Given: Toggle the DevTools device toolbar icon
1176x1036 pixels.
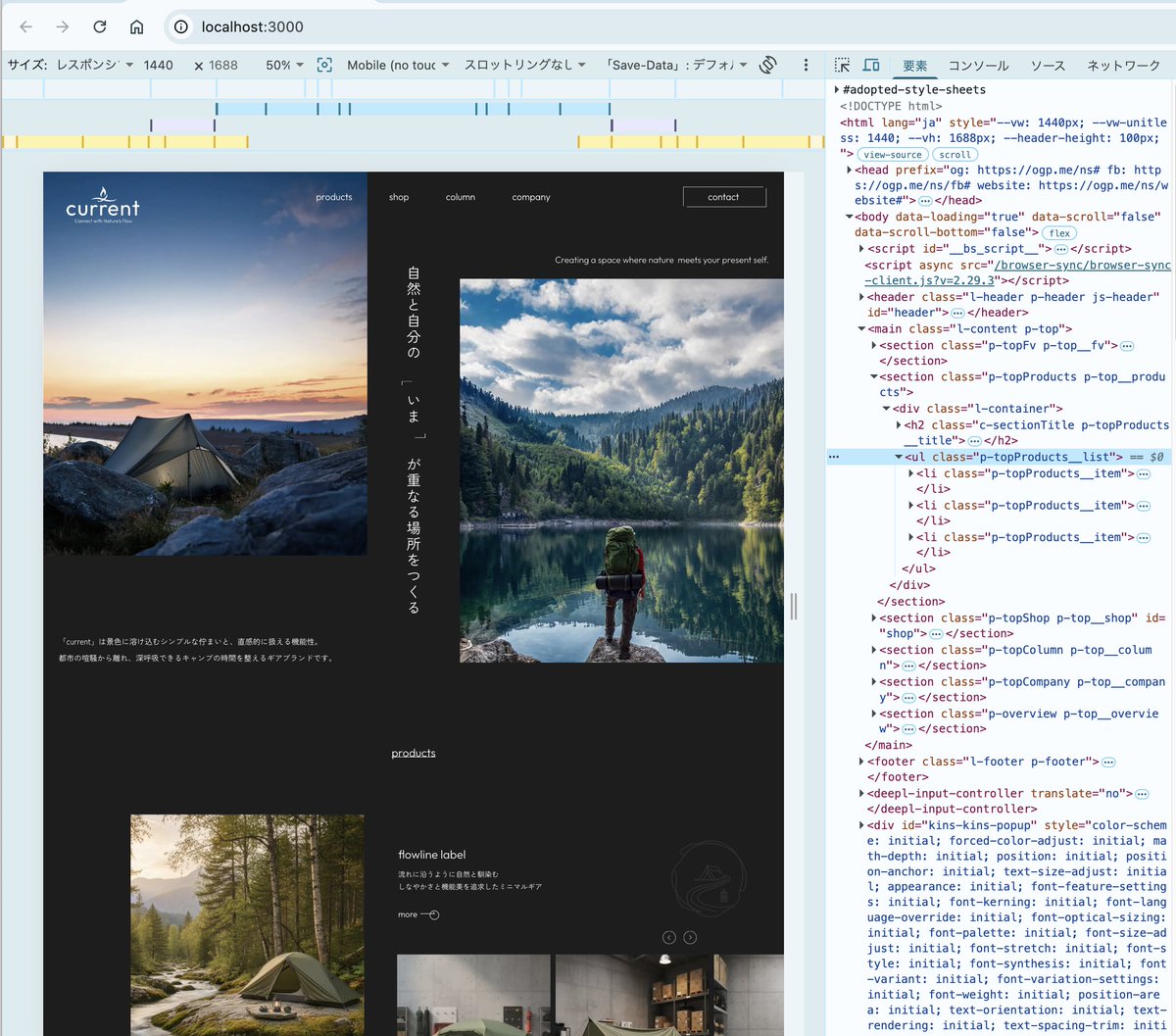Looking at the screenshot, I should (871, 65).
